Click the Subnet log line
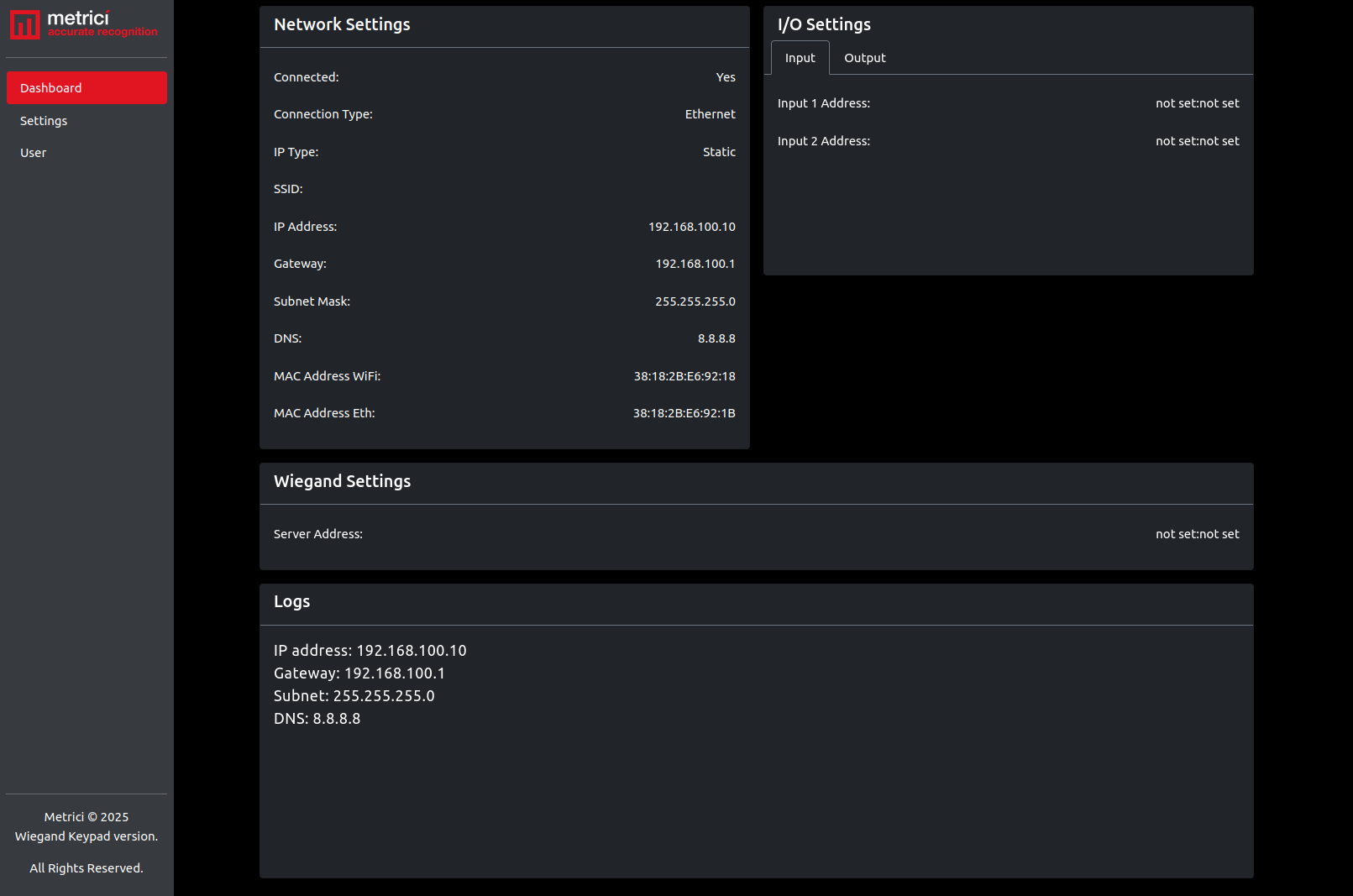This screenshot has height=896, width=1353. 354,696
